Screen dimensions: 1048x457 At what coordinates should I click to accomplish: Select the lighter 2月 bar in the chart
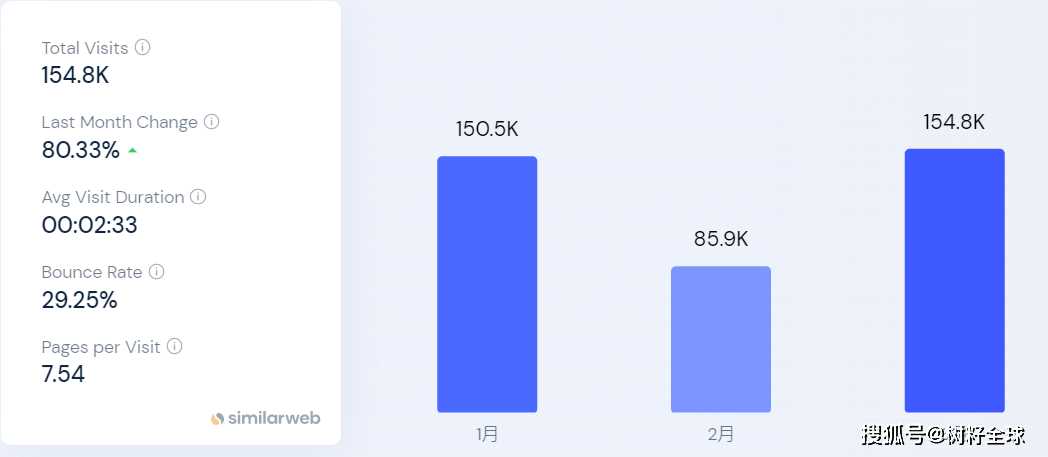[x=721, y=339]
